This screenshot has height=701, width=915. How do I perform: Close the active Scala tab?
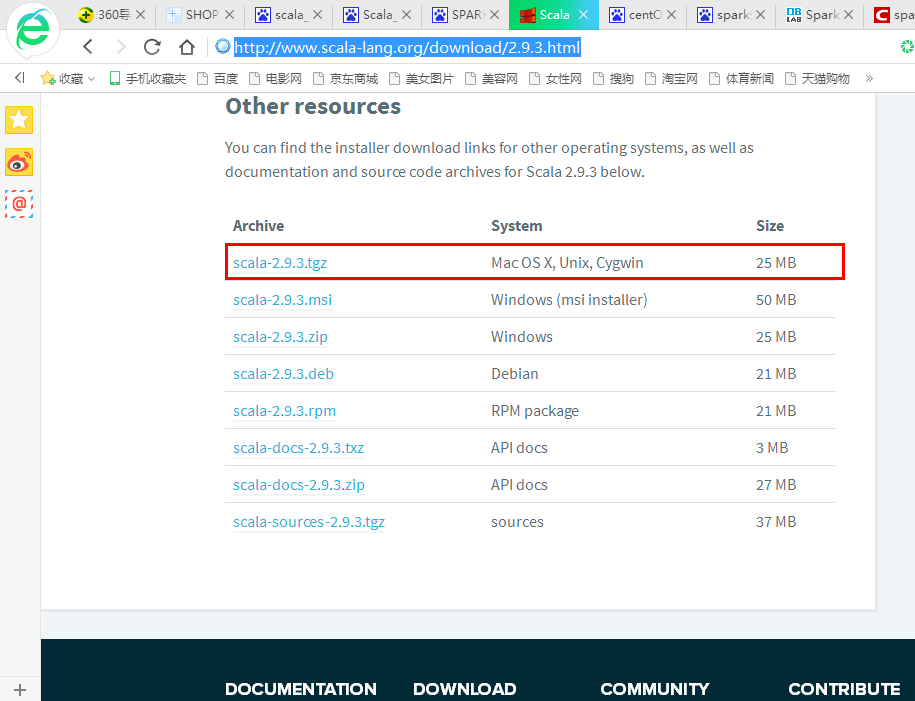click(583, 15)
